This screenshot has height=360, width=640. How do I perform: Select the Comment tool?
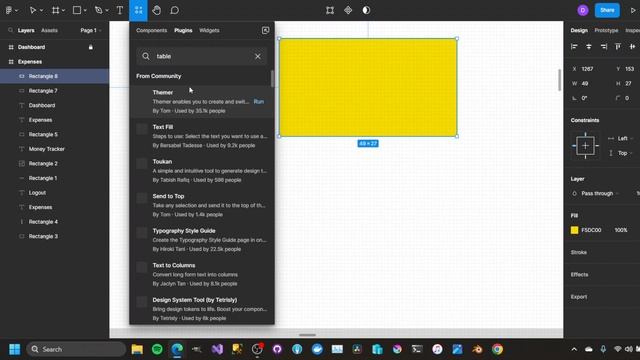tap(174, 10)
